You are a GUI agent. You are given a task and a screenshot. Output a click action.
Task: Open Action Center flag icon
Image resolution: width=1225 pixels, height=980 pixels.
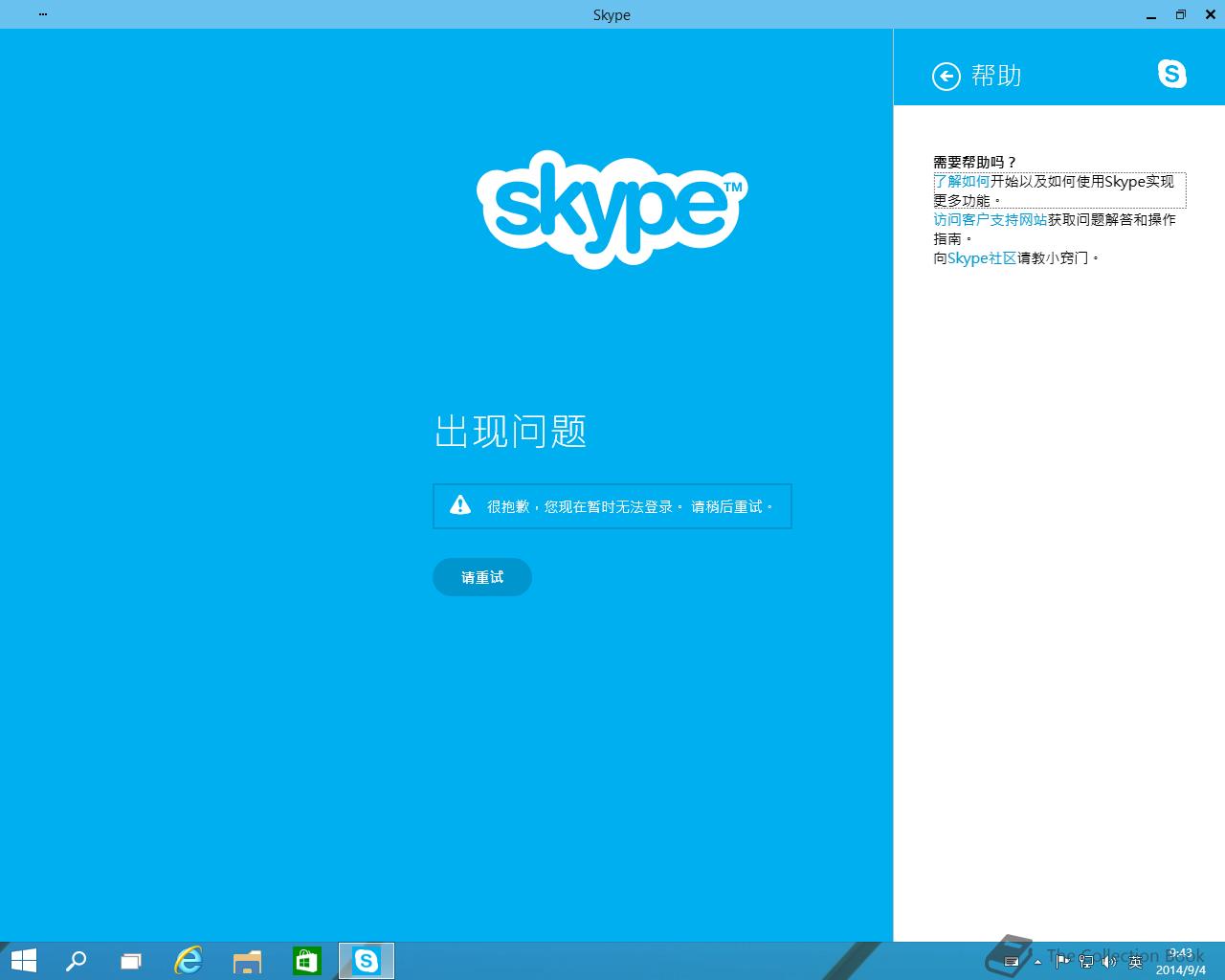tap(1062, 961)
